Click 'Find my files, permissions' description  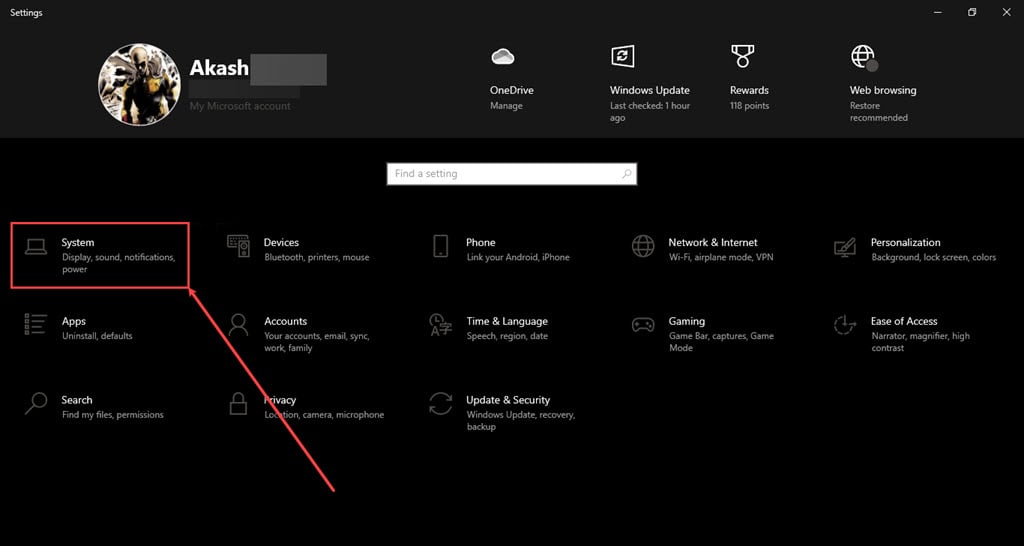click(x=113, y=415)
